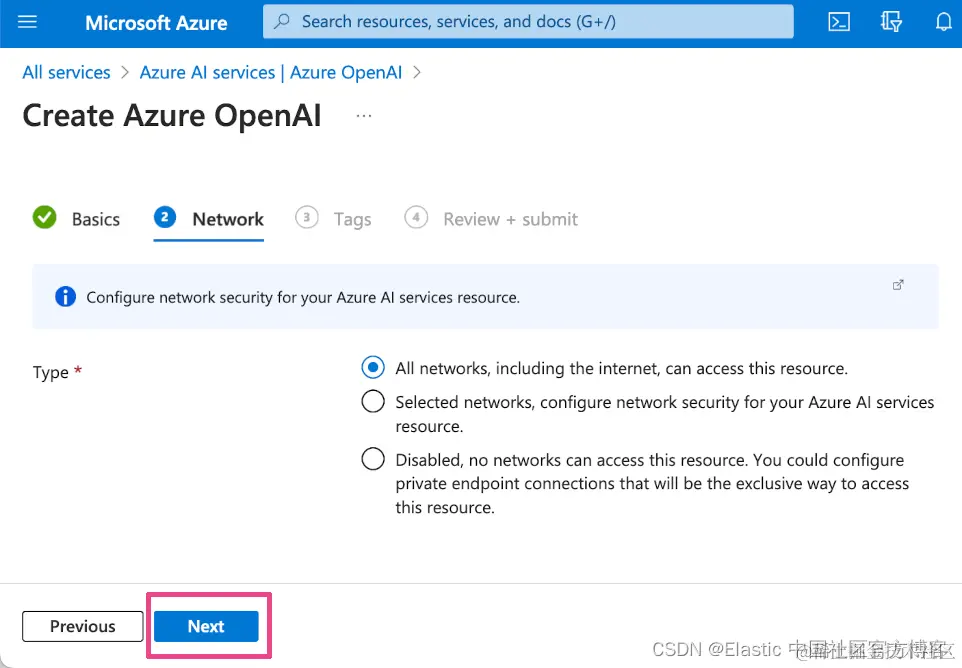
Task: Select the All networks radio option
Action: coord(373,367)
